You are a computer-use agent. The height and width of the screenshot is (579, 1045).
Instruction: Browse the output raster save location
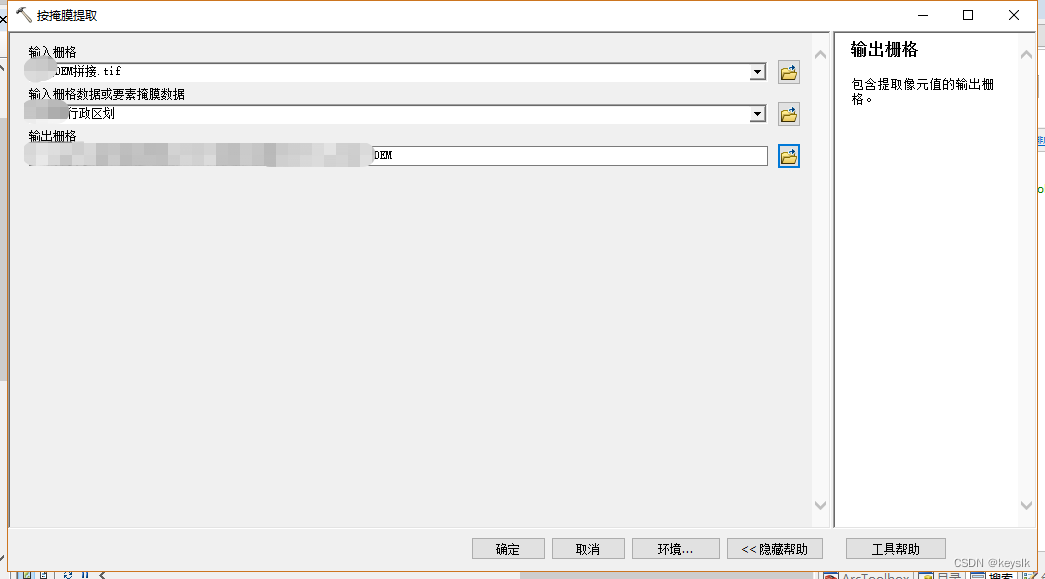[788, 155]
